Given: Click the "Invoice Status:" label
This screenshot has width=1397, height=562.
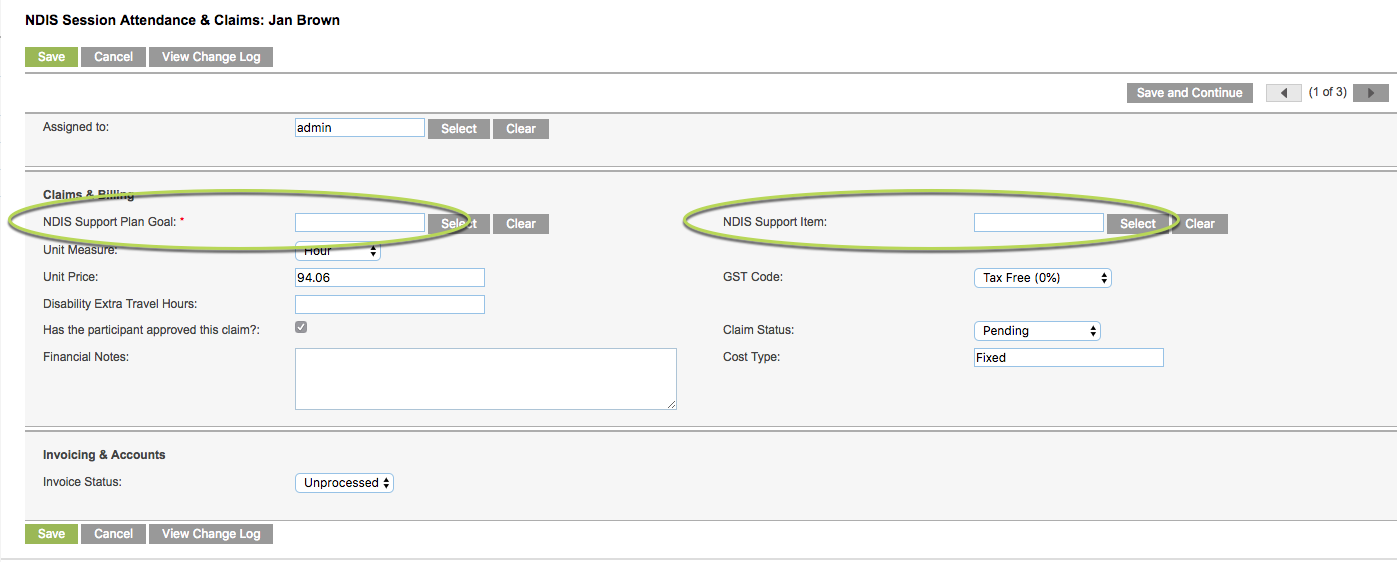Looking at the screenshot, I should coord(82,482).
